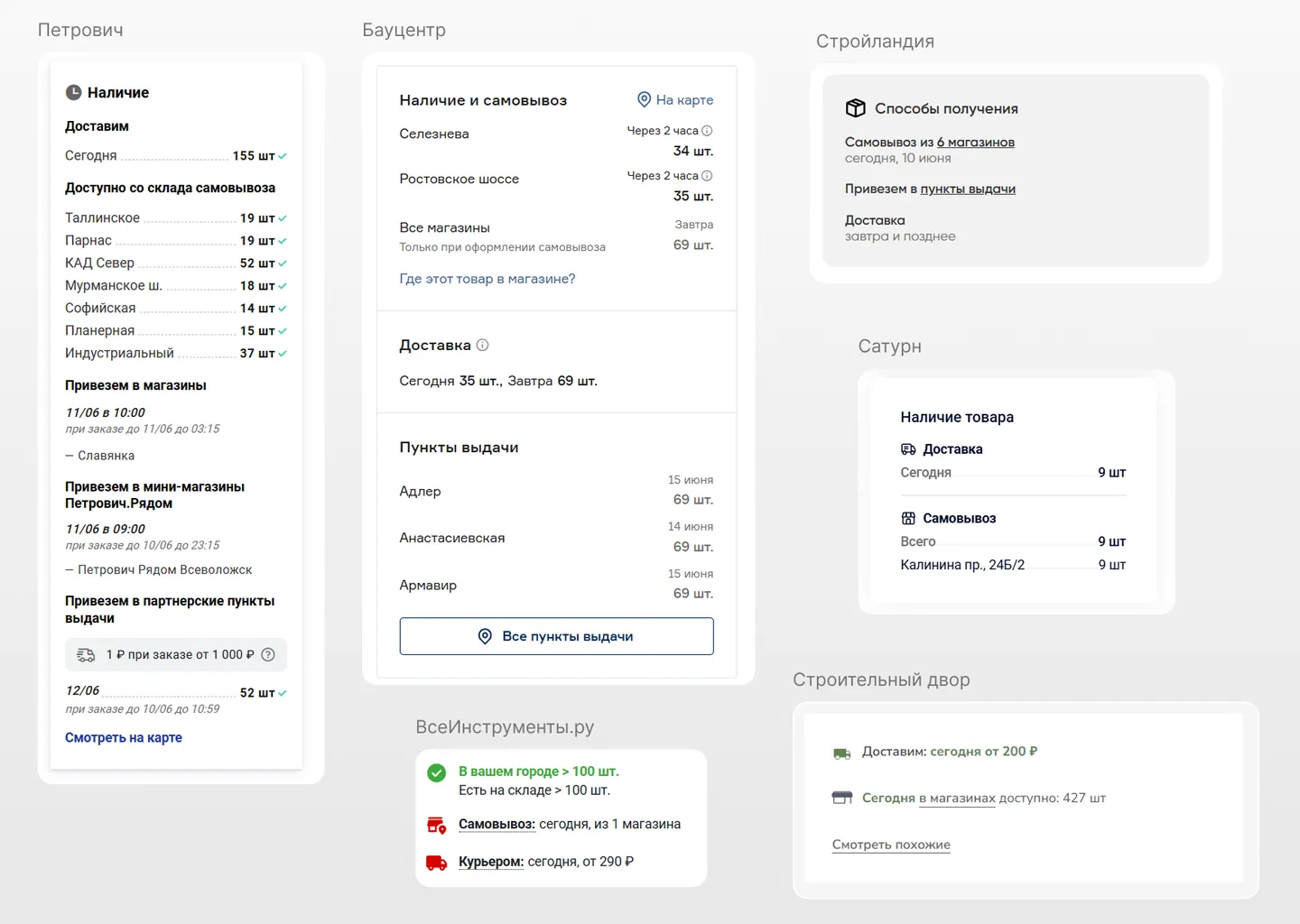Viewport: 1300px width, 924px height.
Task: Click the clock icon next to Наличие
Action: (x=73, y=92)
